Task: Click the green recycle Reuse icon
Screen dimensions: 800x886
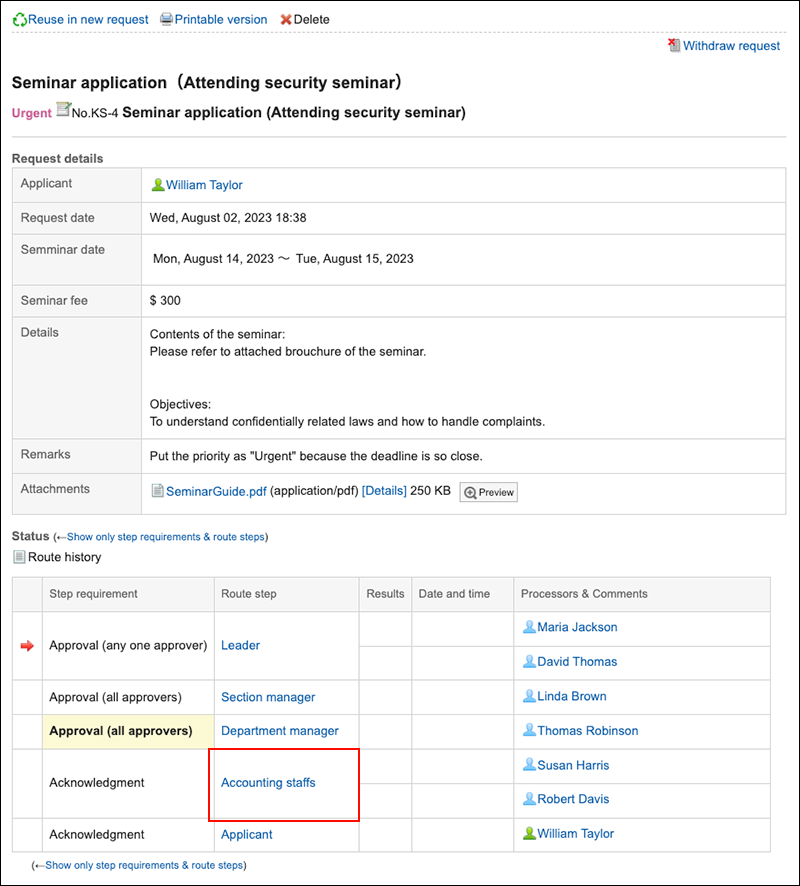Action: pos(19,19)
